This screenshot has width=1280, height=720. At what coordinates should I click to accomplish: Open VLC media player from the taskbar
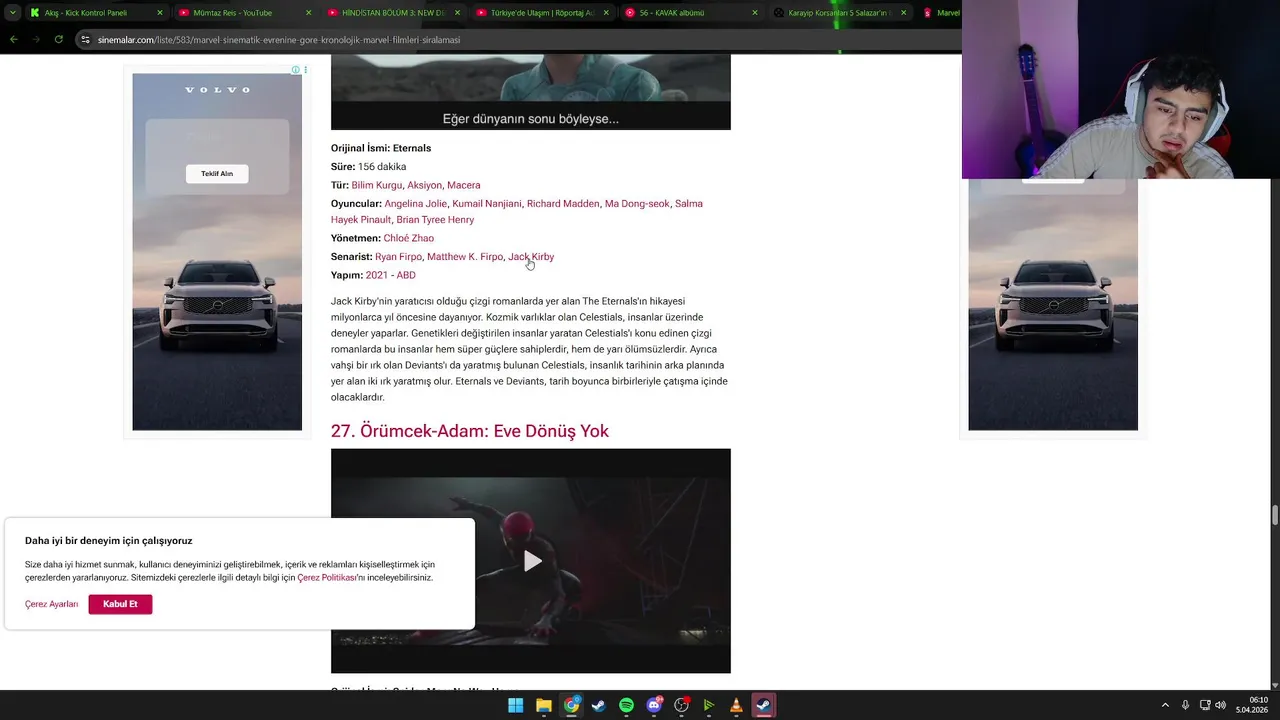[x=736, y=705]
